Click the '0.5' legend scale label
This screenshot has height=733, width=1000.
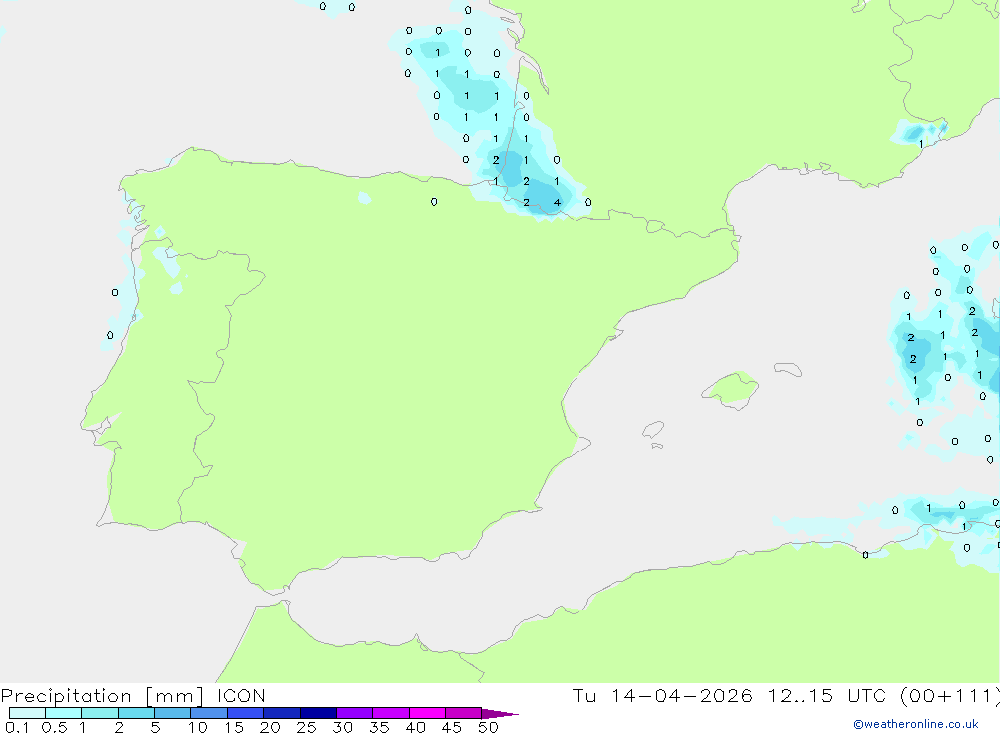pos(54,727)
